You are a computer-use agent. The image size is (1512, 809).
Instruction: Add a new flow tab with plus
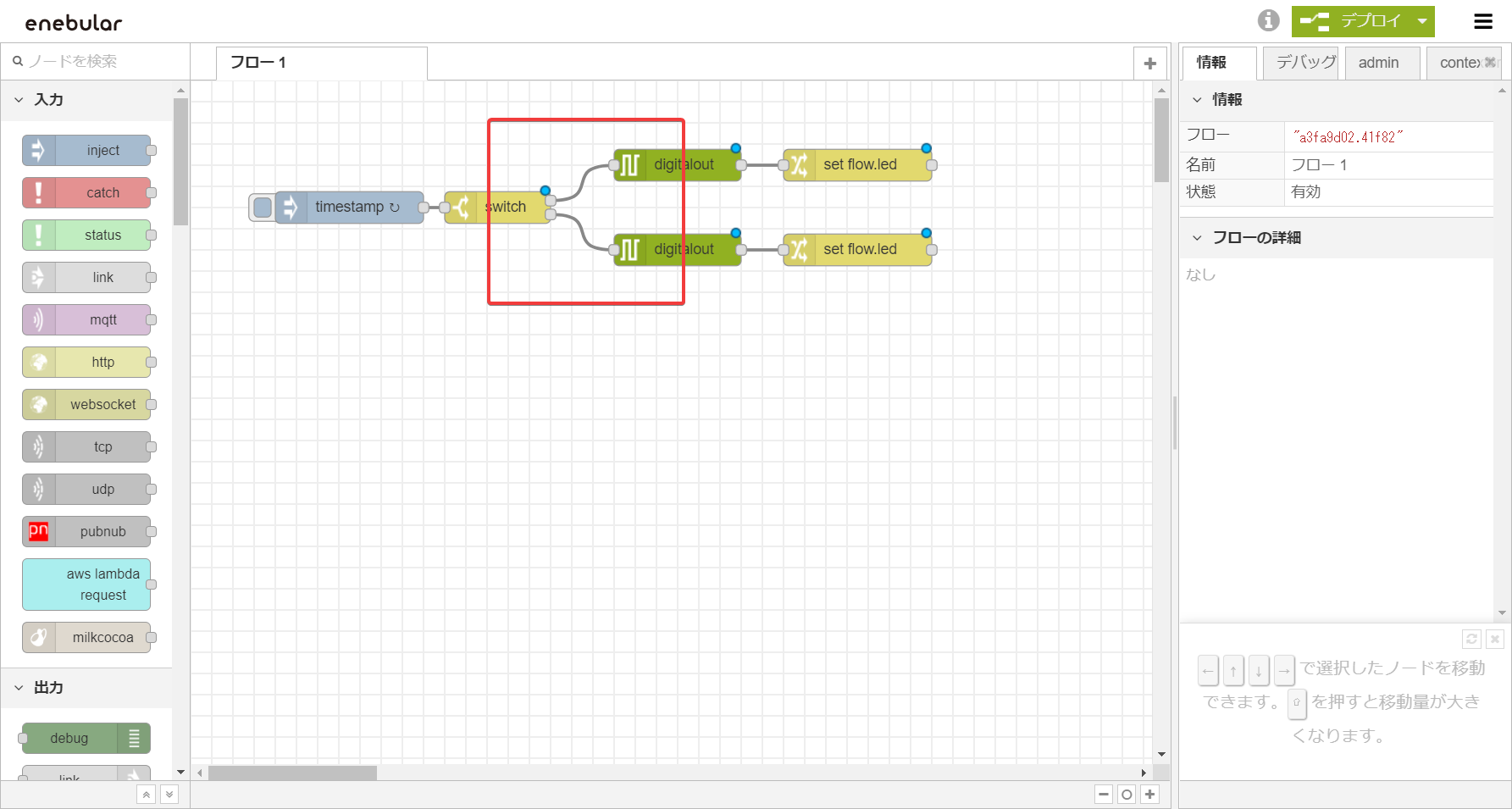click(1149, 64)
